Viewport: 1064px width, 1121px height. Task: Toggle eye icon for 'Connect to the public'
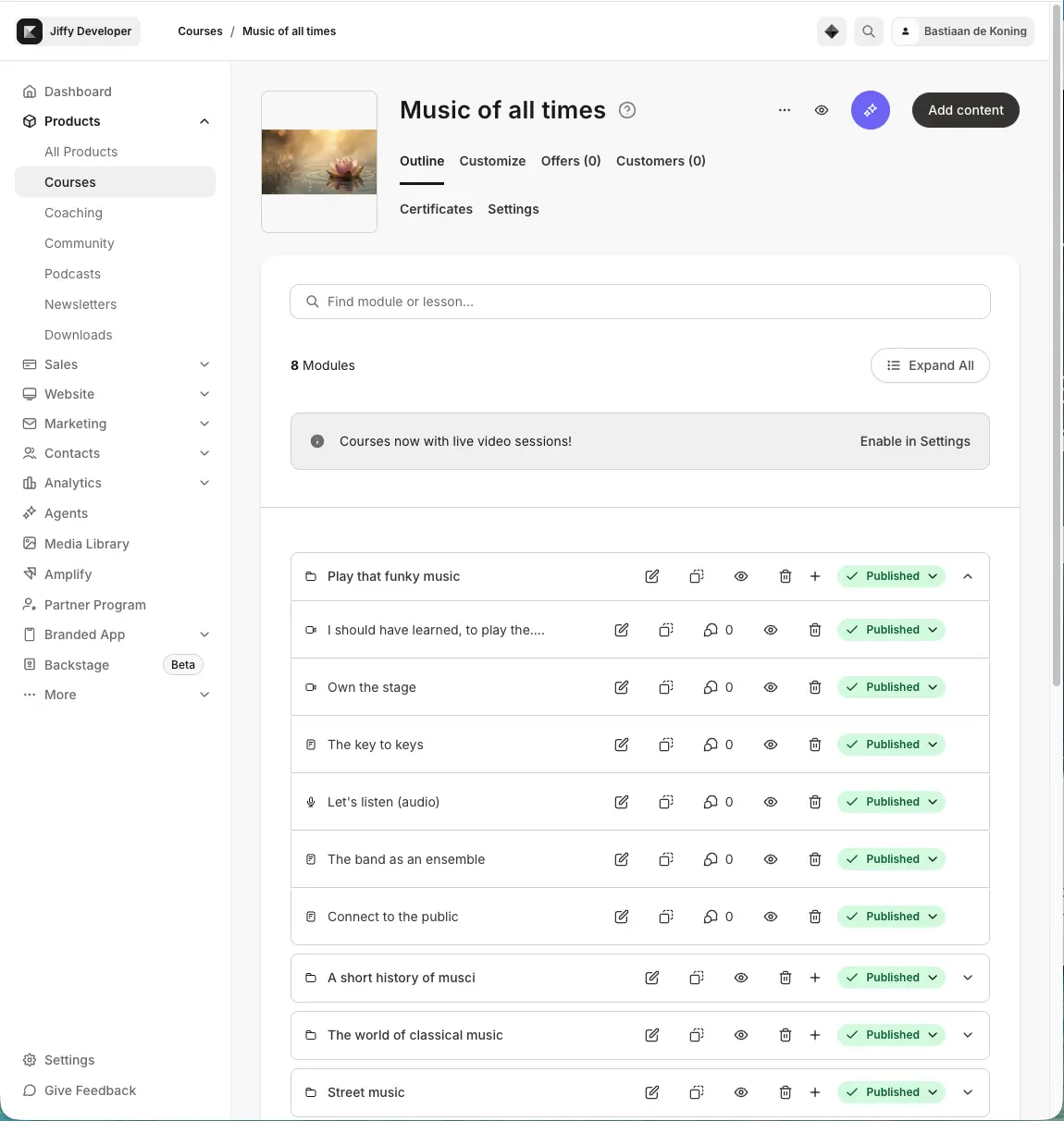[771, 917]
